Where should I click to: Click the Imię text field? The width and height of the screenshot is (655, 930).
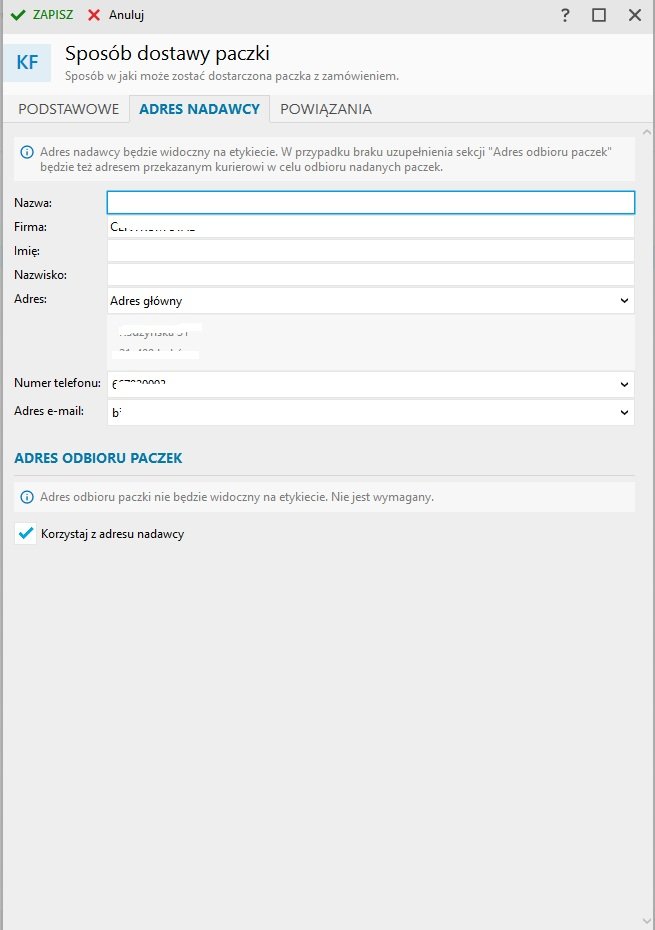[x=370, y=251]
